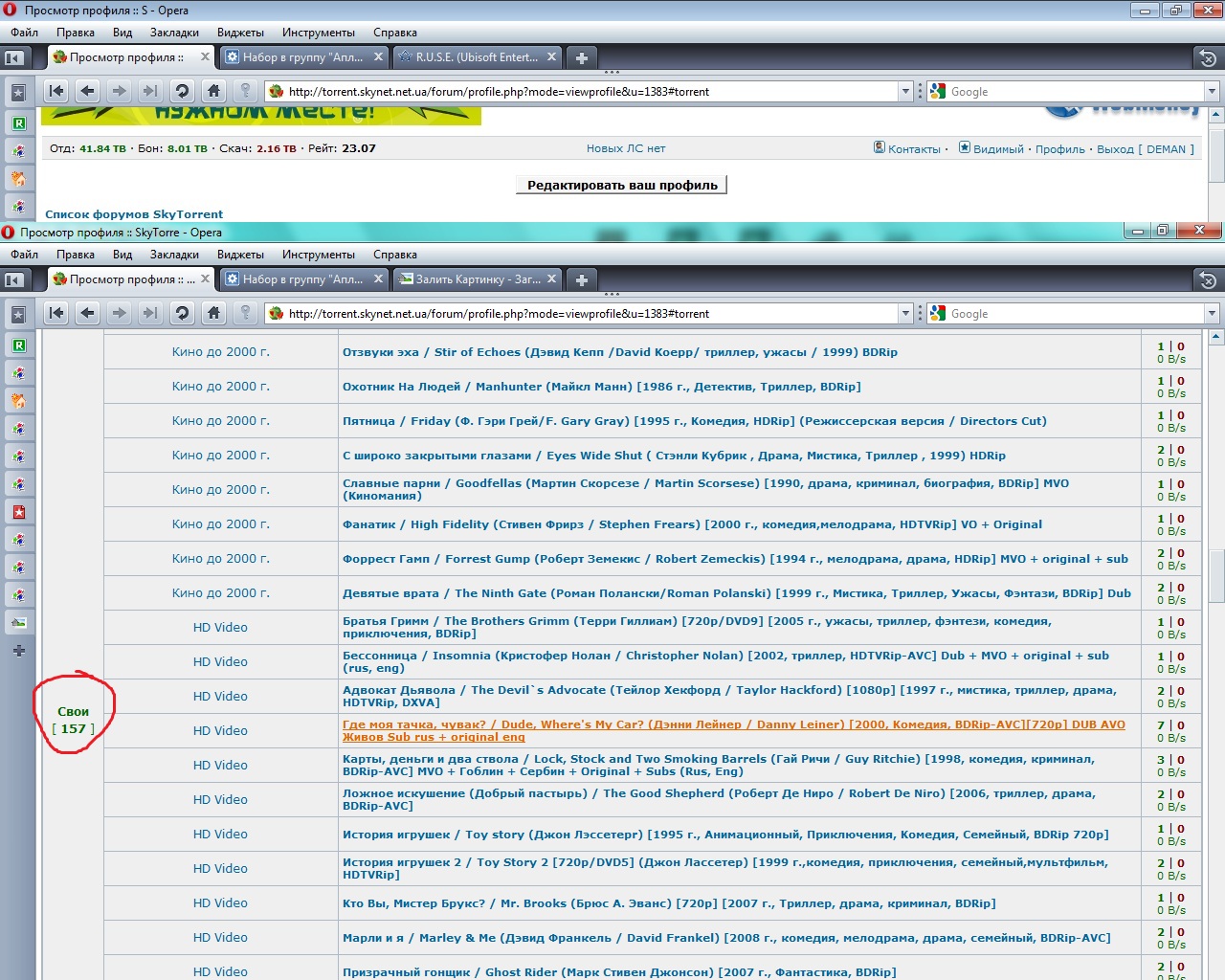1225x980 pixels.
Task: Open Forrest Gump torrent link
Action: tap(735, 559)
